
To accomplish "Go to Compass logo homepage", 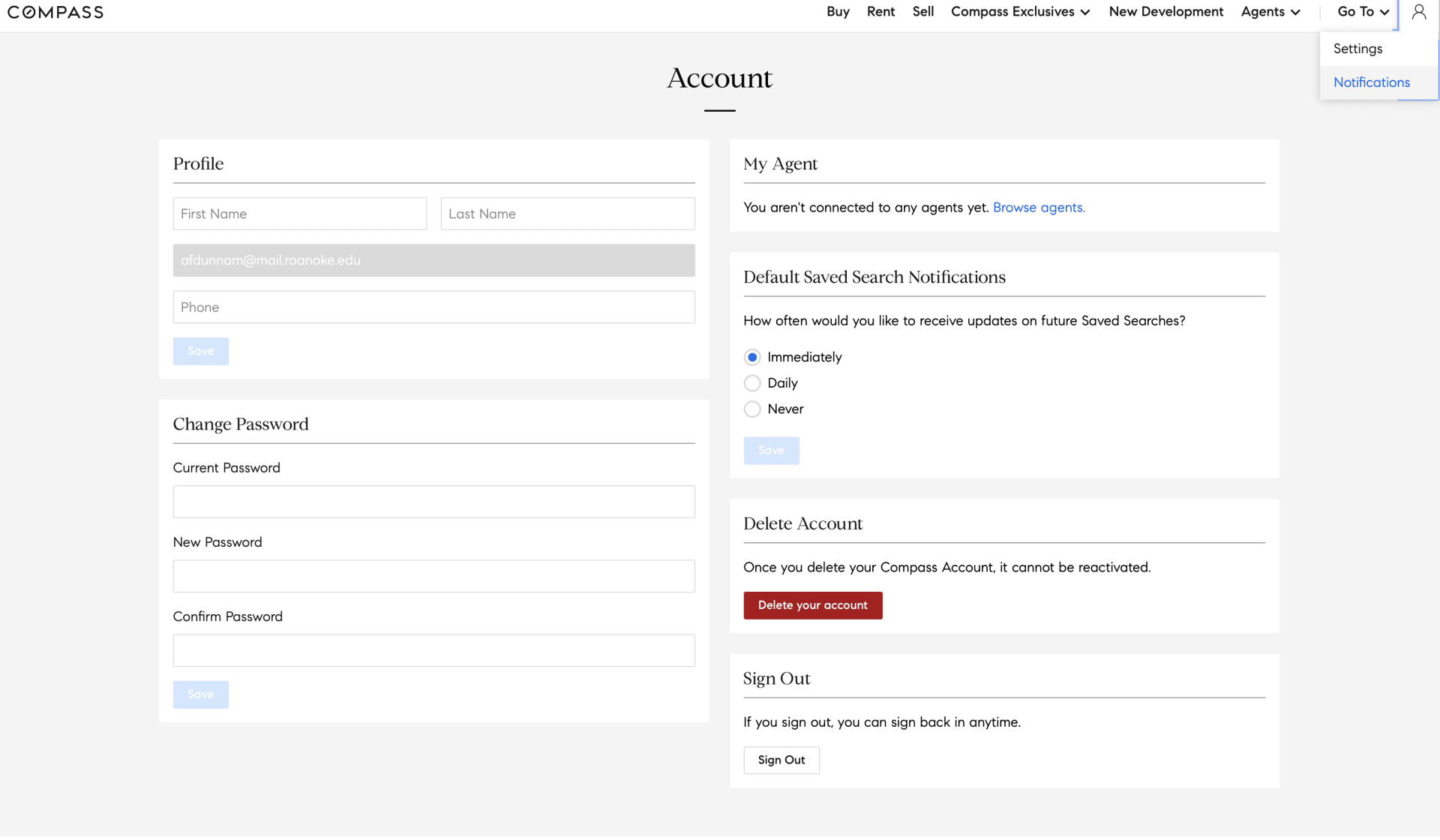I will pos(55,12).
